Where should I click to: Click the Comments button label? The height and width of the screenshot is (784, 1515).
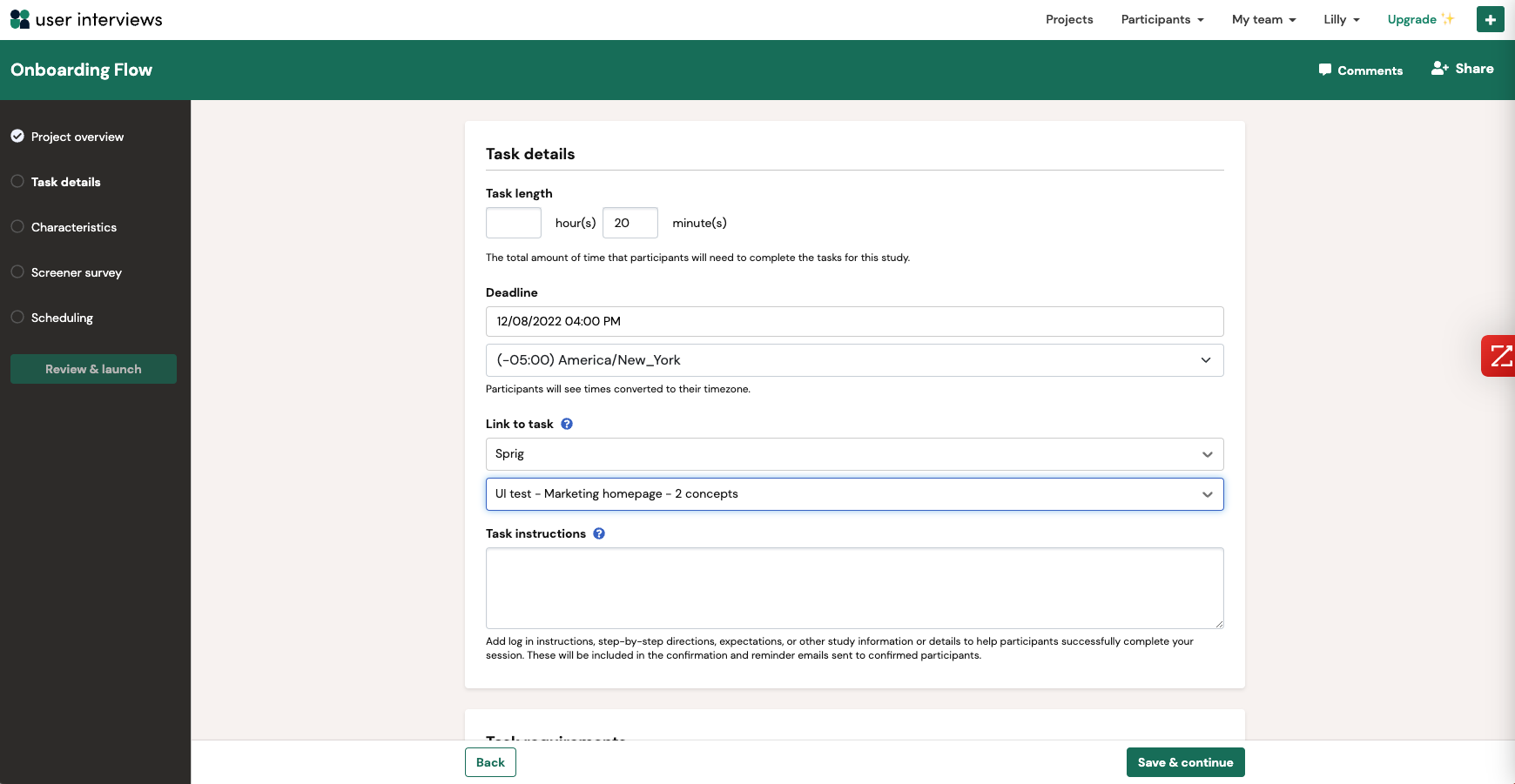(x=1370, y=70)
